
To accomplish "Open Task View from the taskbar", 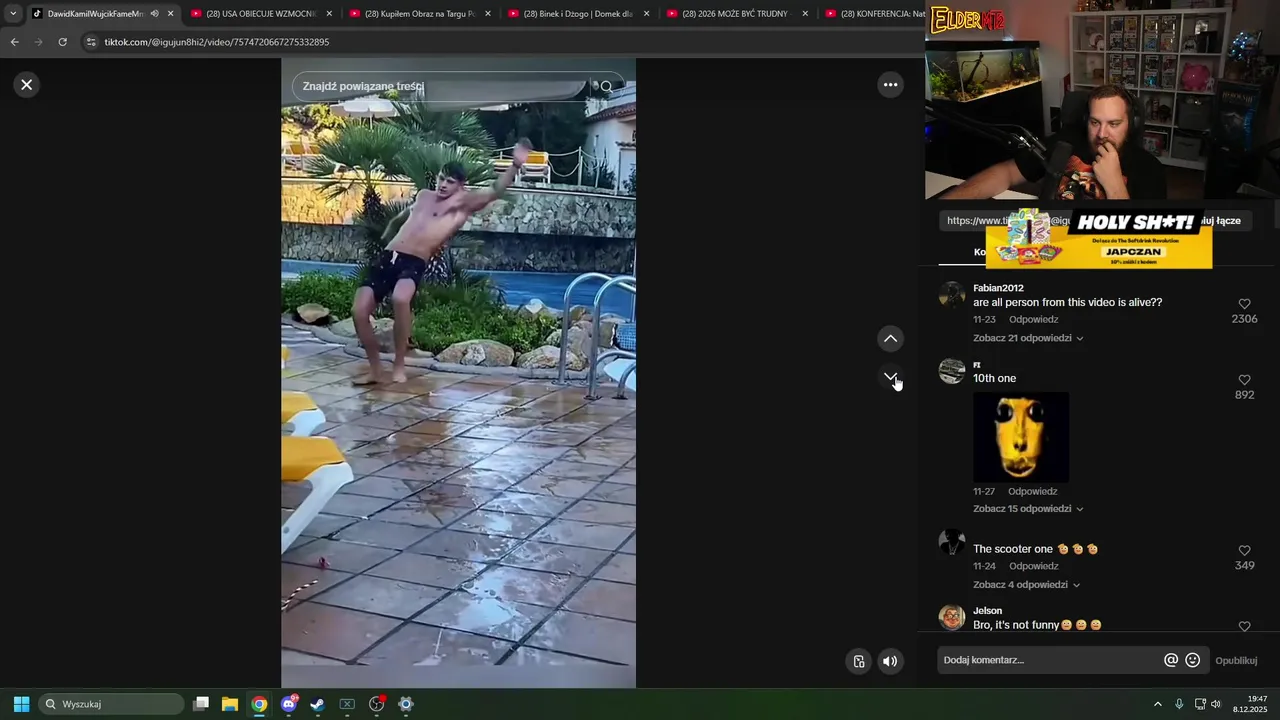I will tap(201, 704).
